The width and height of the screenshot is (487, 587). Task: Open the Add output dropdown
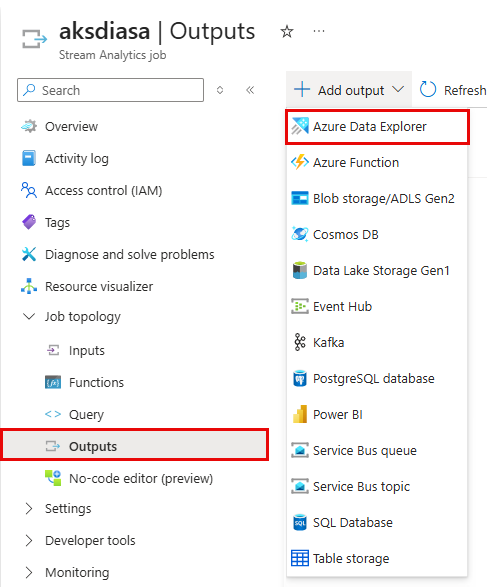349,90
